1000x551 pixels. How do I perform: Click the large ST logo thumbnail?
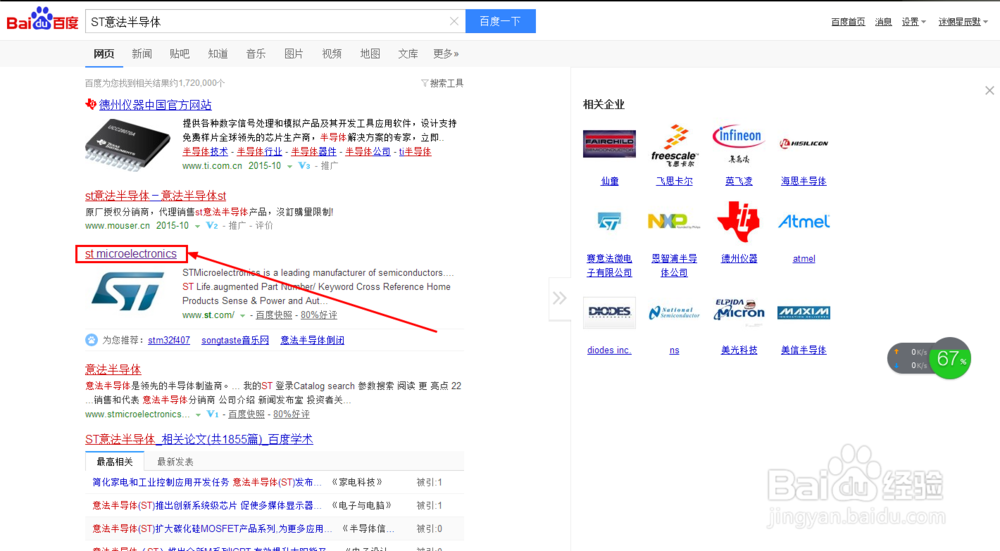[128, 291]
